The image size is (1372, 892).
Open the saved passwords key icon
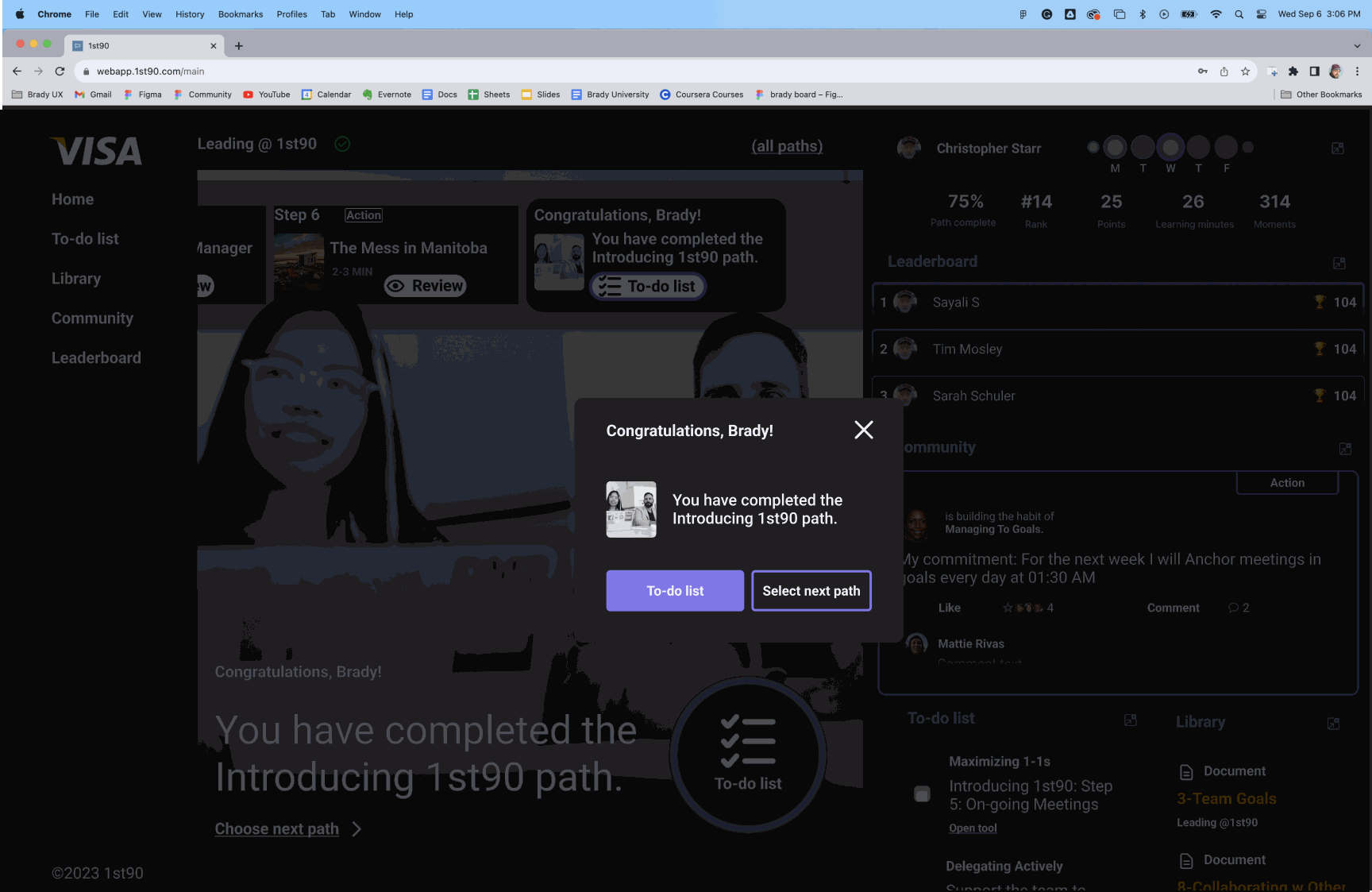pos(1203,71)
